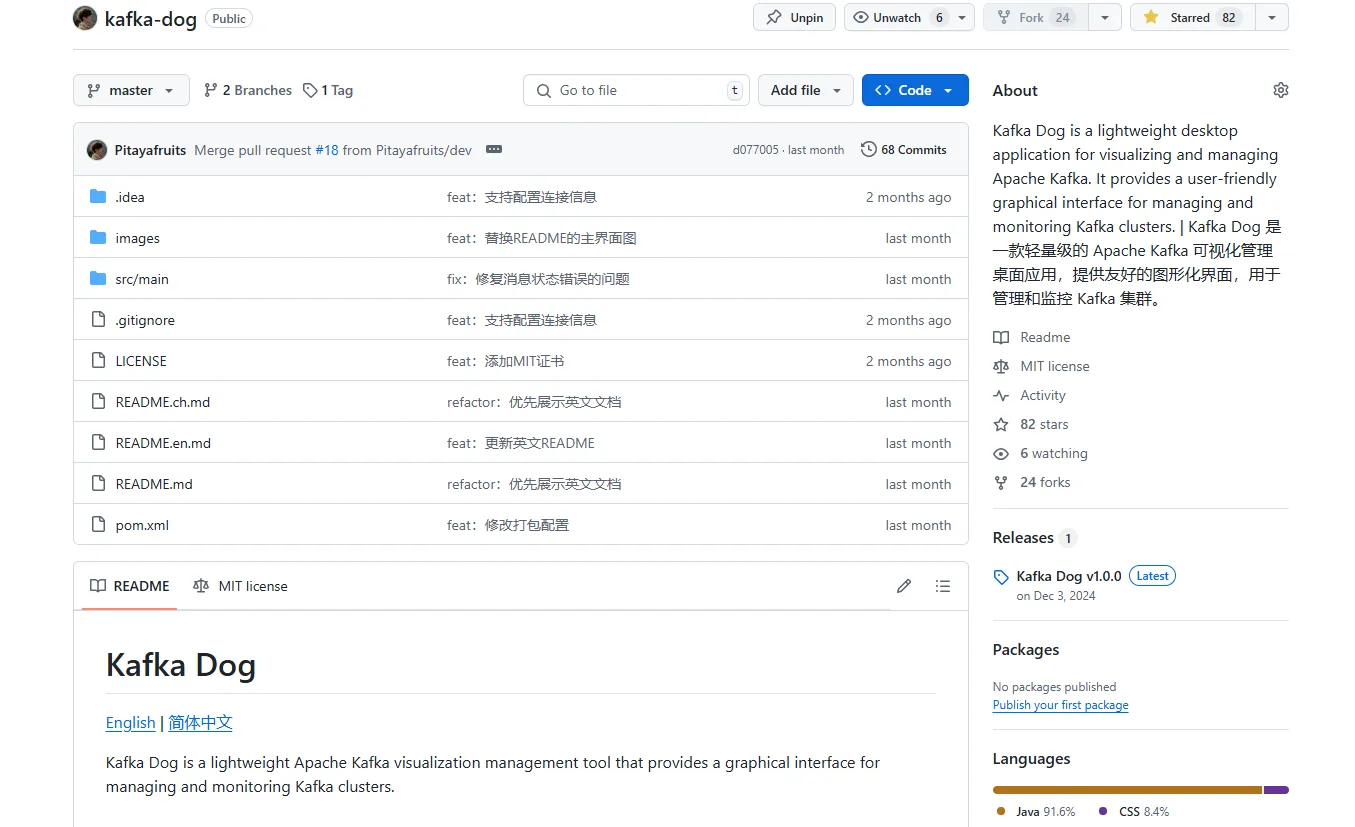
Task: Open the master branch selector
Action: pos(131,90)
